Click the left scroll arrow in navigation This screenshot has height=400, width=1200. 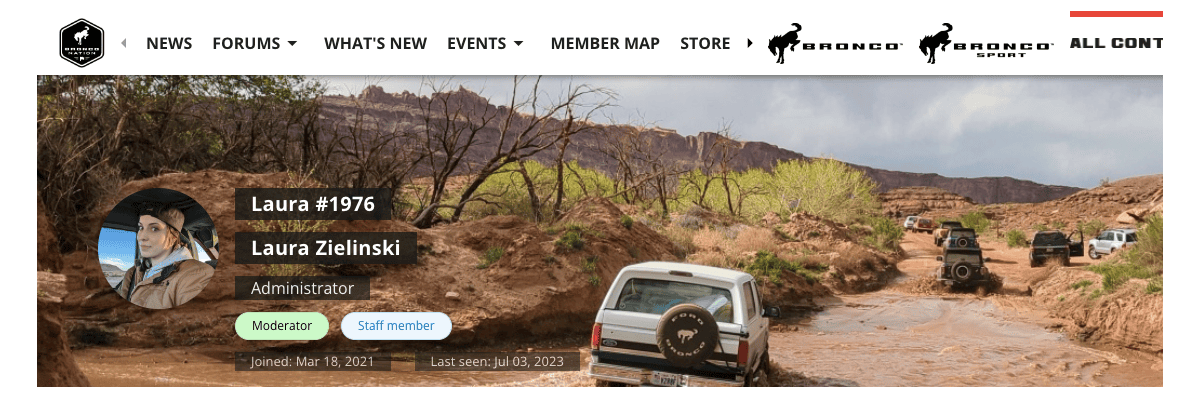124,43
